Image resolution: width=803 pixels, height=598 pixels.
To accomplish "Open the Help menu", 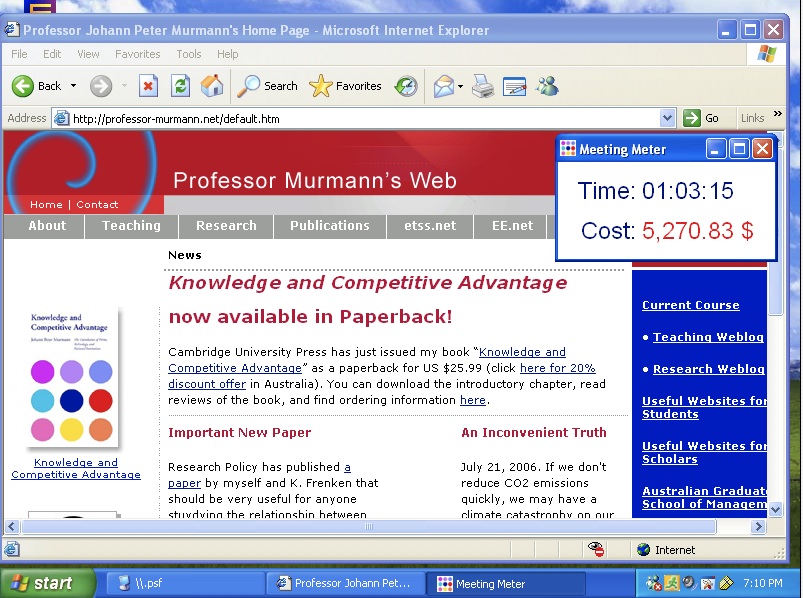I will pyautogui.click(x=227, y=54).
